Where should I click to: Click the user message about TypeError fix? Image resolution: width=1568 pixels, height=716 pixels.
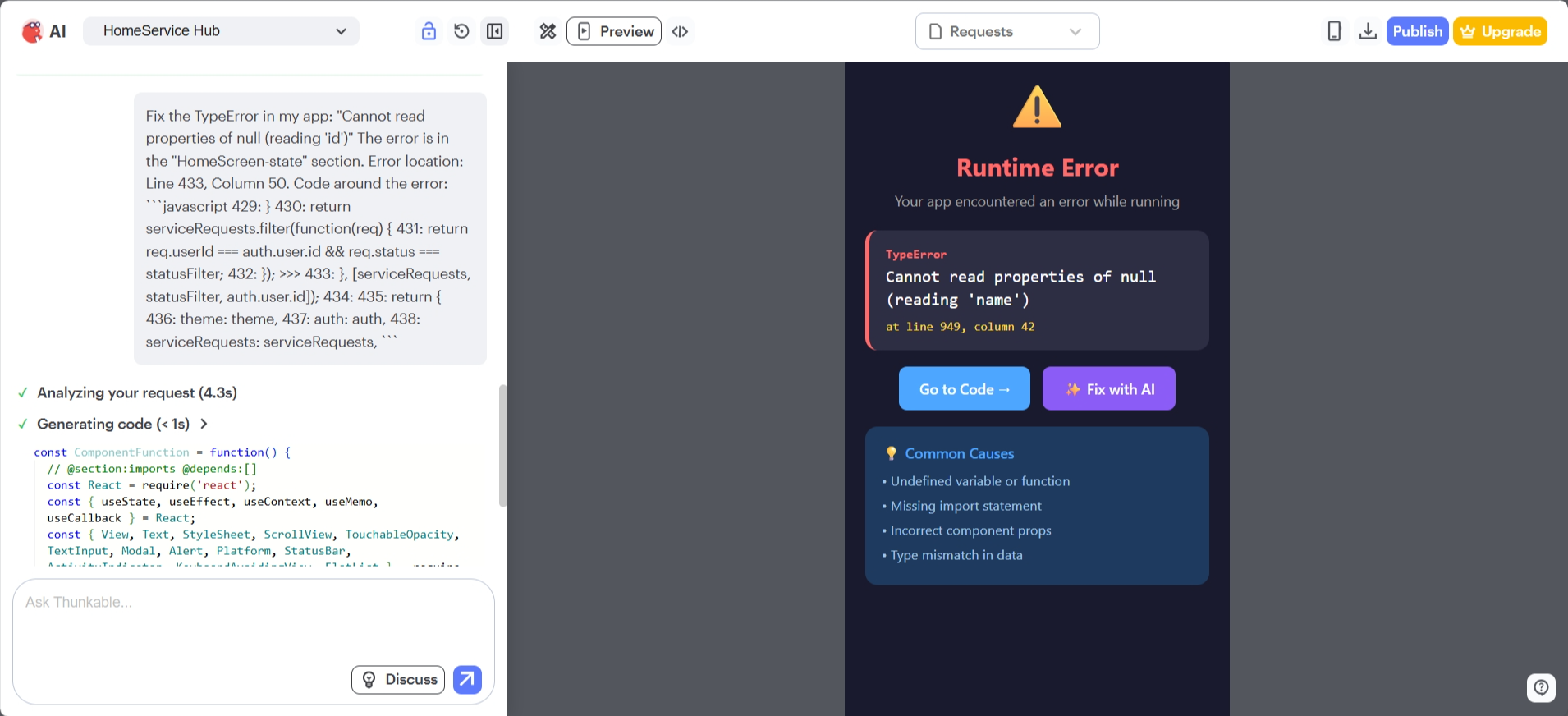310,228
